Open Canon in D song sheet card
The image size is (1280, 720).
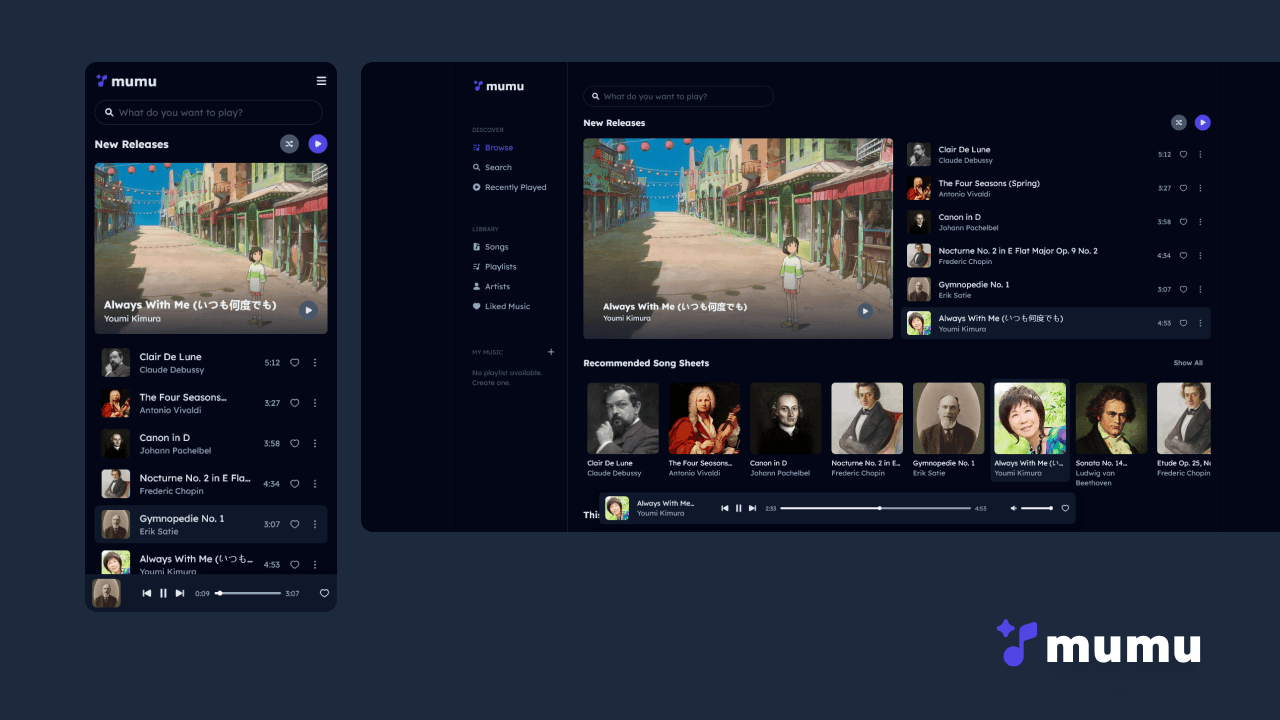pos(786,430)
